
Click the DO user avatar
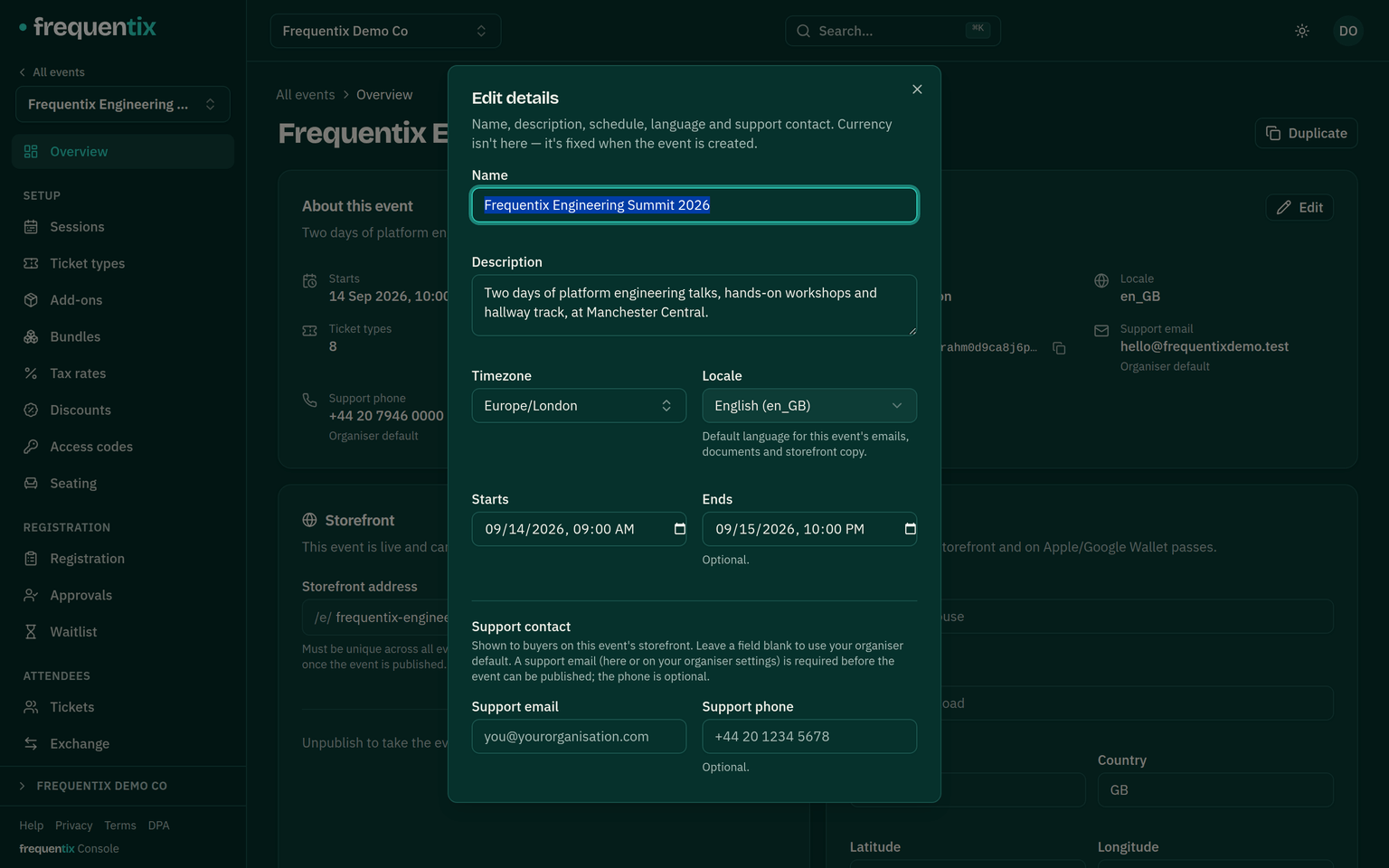click(x=1348, y=31)
